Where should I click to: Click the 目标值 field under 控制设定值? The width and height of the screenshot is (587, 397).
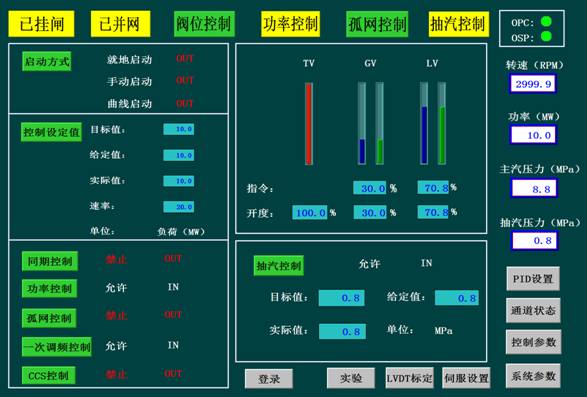click(179, 129)
